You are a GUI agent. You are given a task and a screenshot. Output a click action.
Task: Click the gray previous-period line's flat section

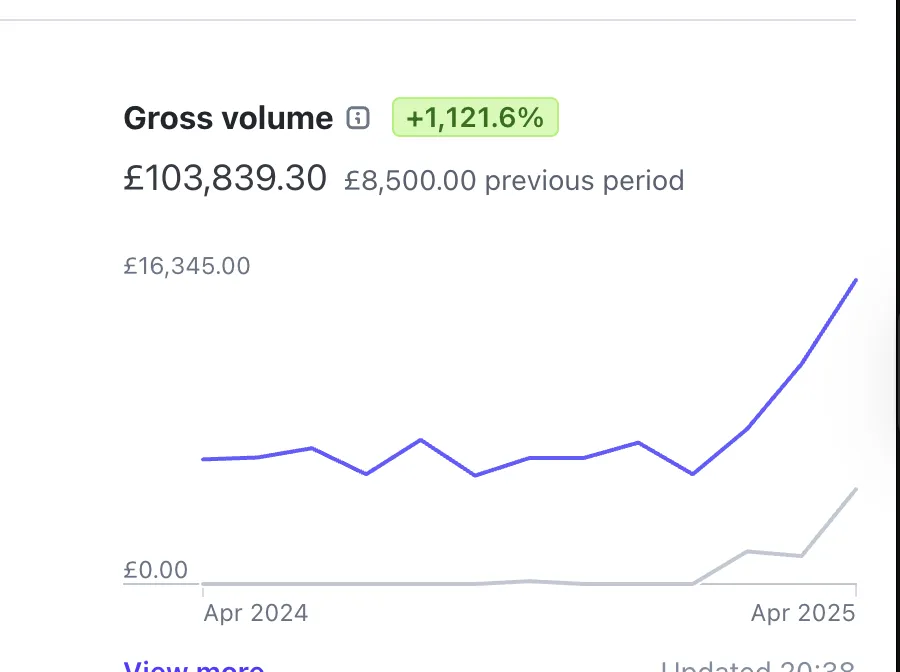pos(400,583)
